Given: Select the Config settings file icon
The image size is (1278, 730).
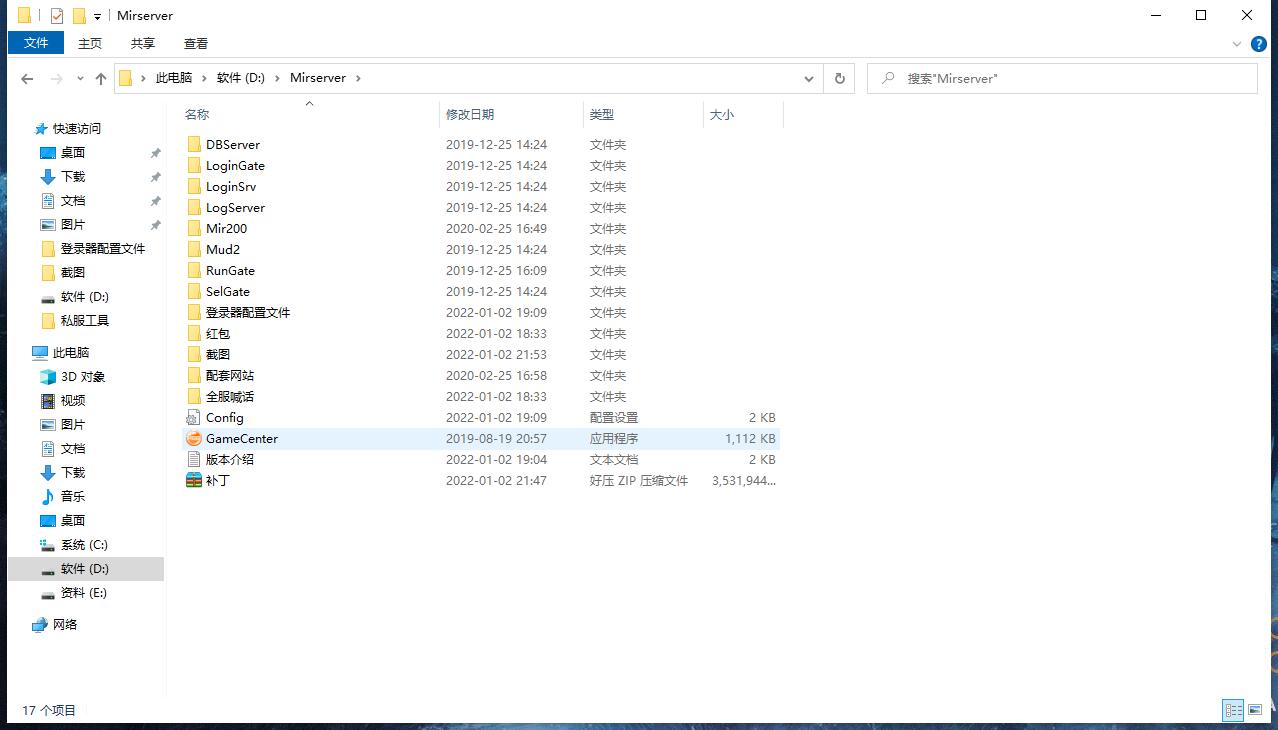Looking at the screenshot, I should [x=194, y=417].
